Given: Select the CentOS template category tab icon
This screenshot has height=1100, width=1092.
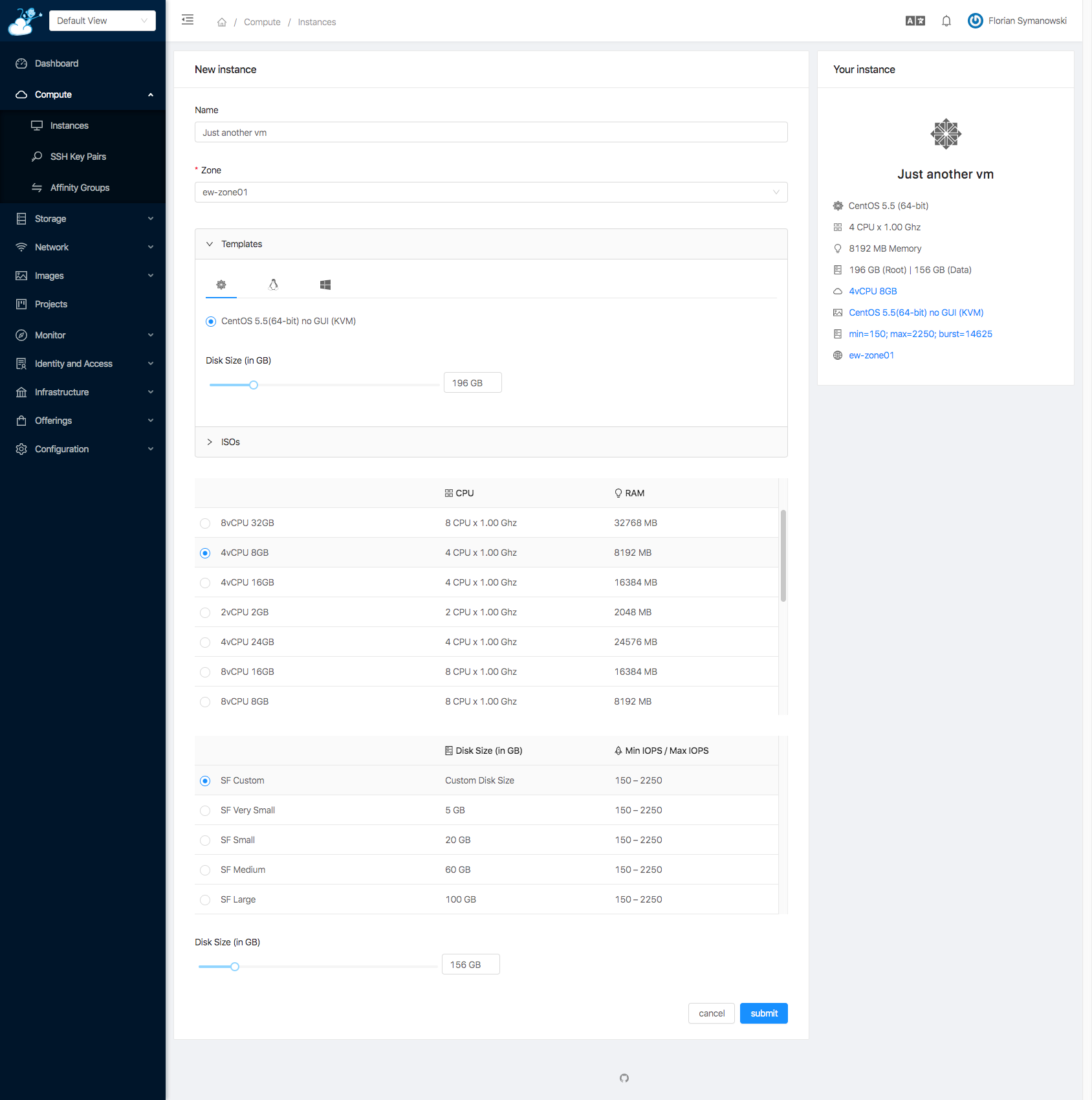Looking at the screenshot, I should (x=221, y=285).
